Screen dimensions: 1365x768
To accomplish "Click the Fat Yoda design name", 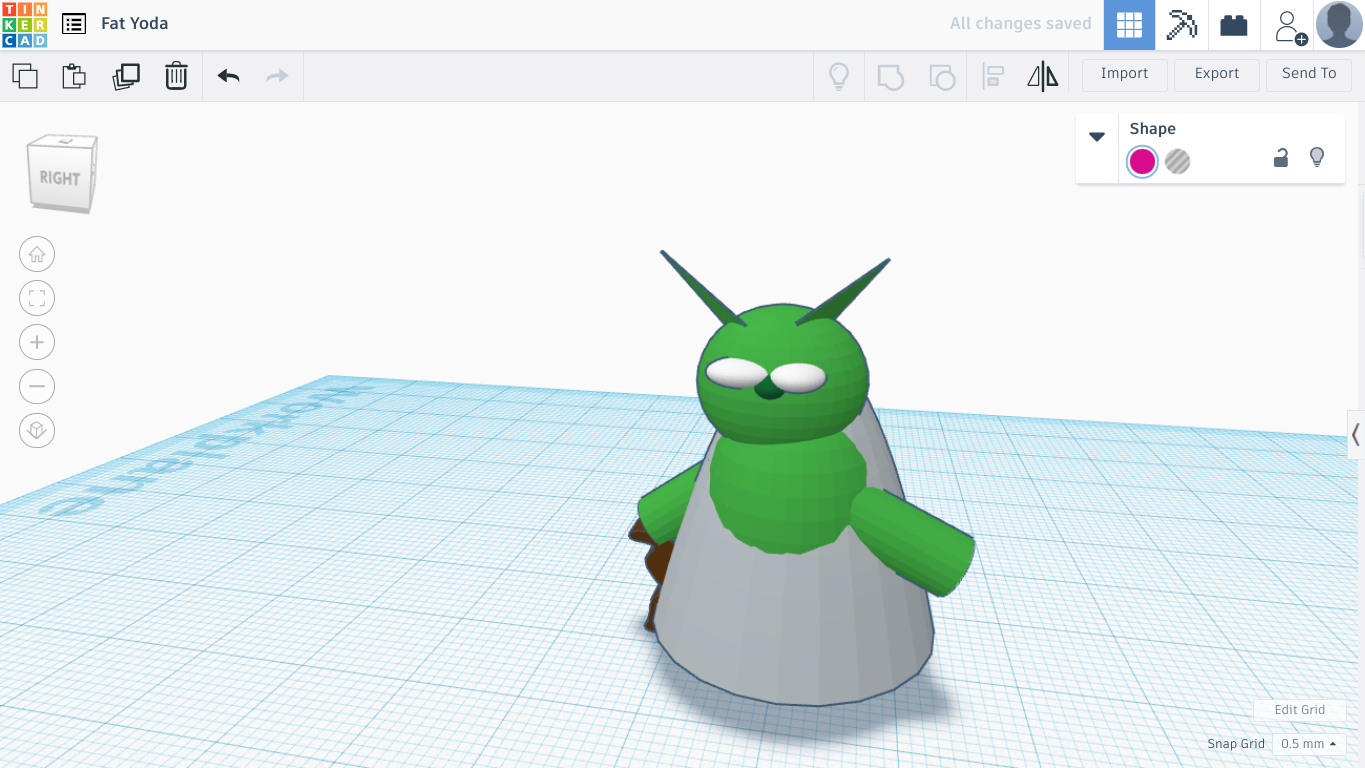I will pos(135,23).
